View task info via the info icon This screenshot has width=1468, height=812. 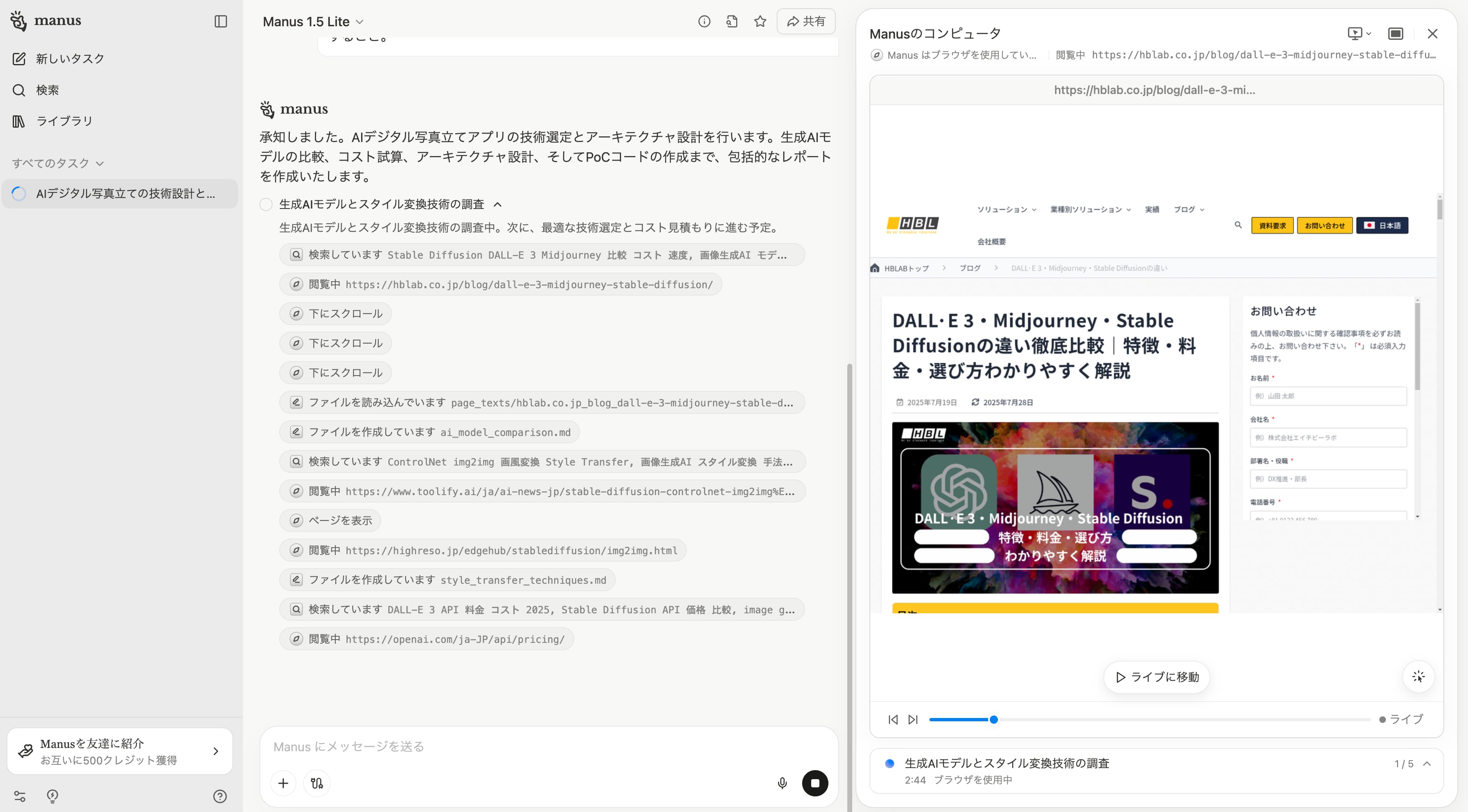coord(704,21)
